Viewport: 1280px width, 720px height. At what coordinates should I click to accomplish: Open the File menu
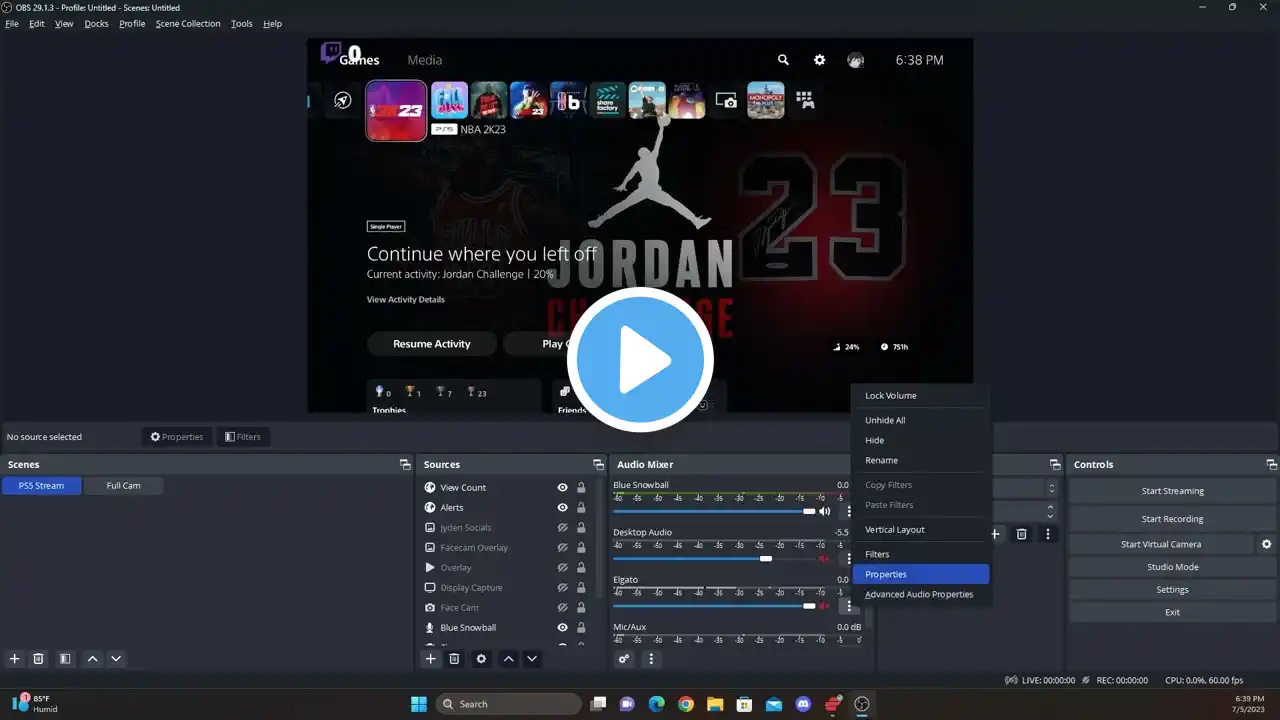click(x=12, y=24)
